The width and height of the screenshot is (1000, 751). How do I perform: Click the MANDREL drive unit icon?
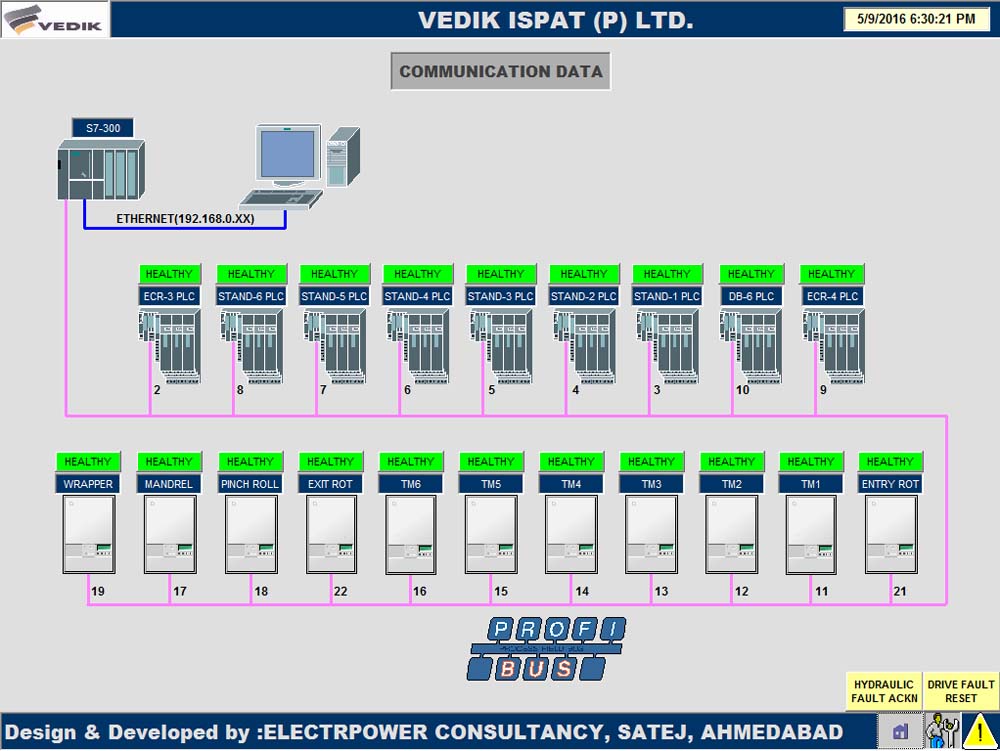coord(170,535)
